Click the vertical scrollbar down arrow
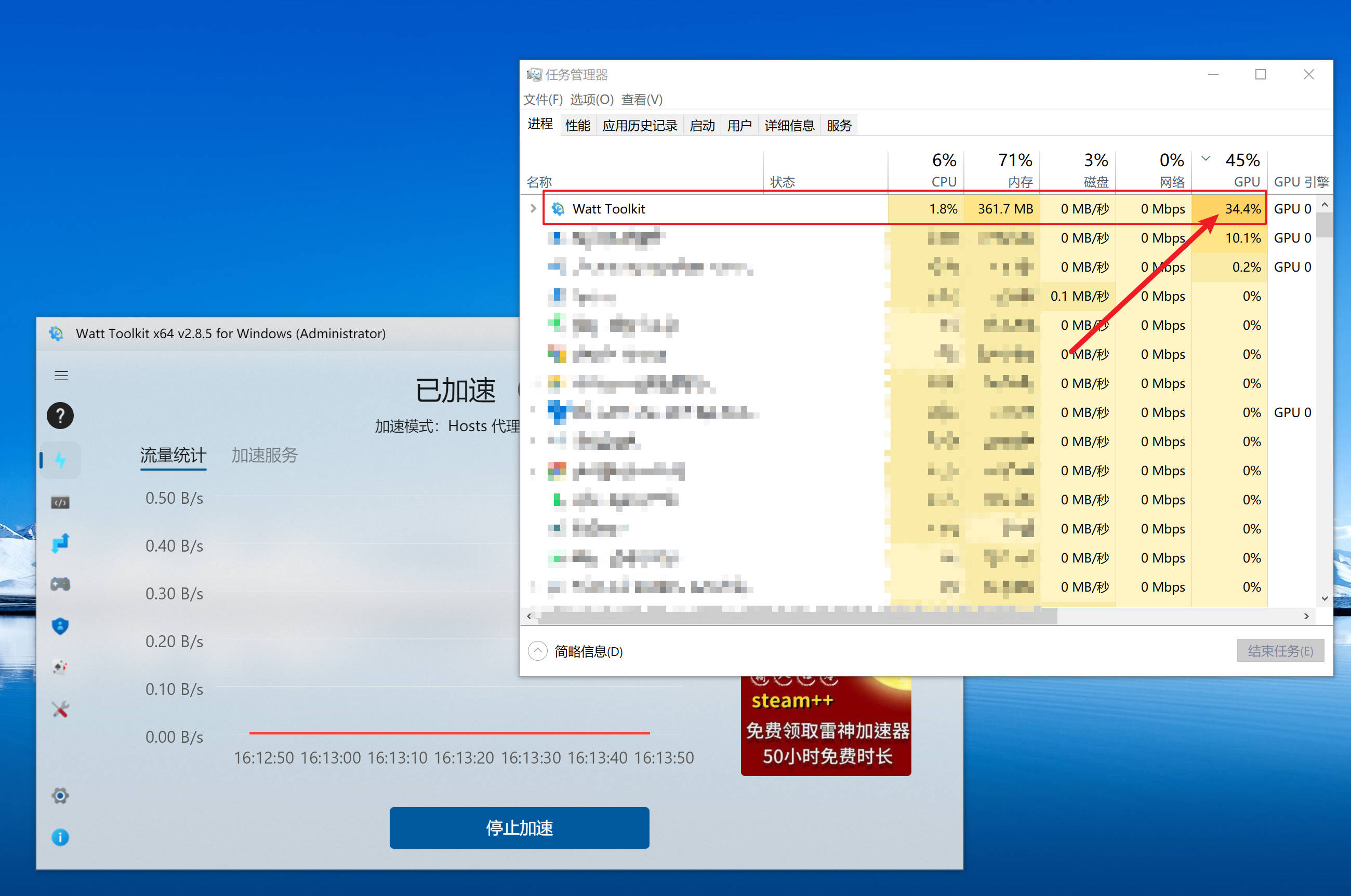The height and width of the screenshot is (896, 1351). click(1324, 599)
